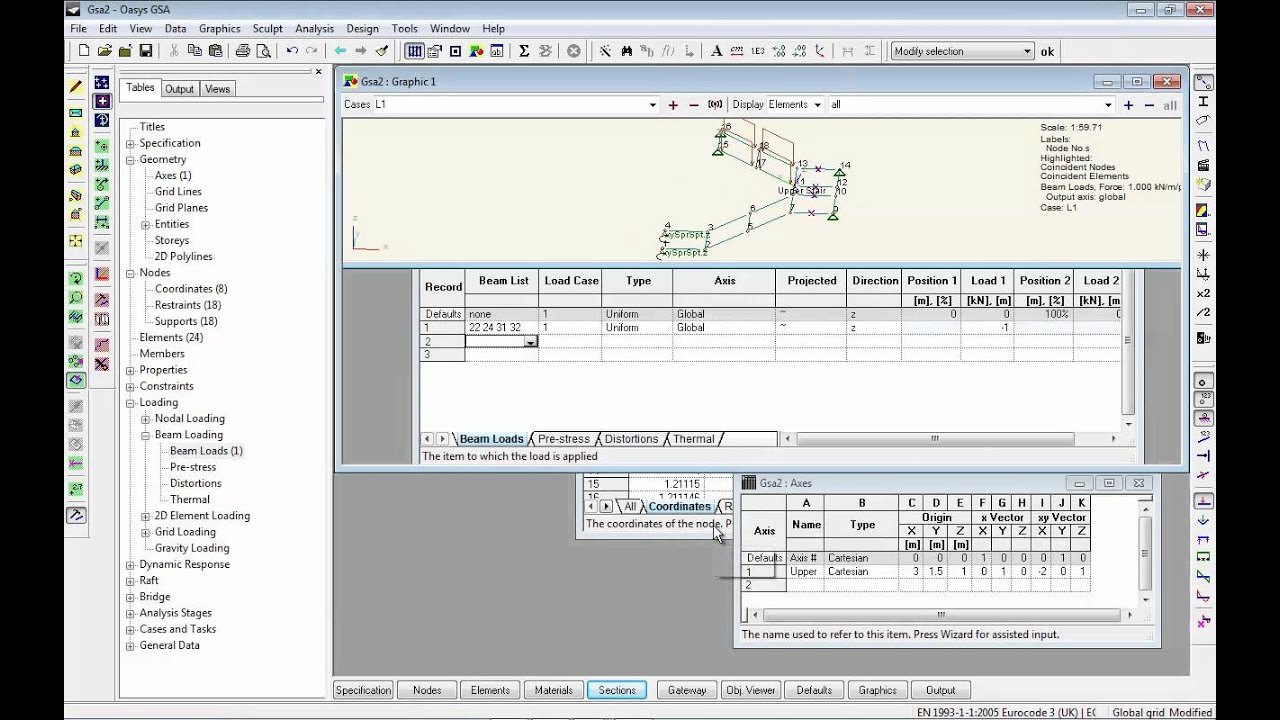Toggle the Defaults button in bottom bar
This screenshot has height=720, width=1280.
pyautogui.click(x=814, y=690)
